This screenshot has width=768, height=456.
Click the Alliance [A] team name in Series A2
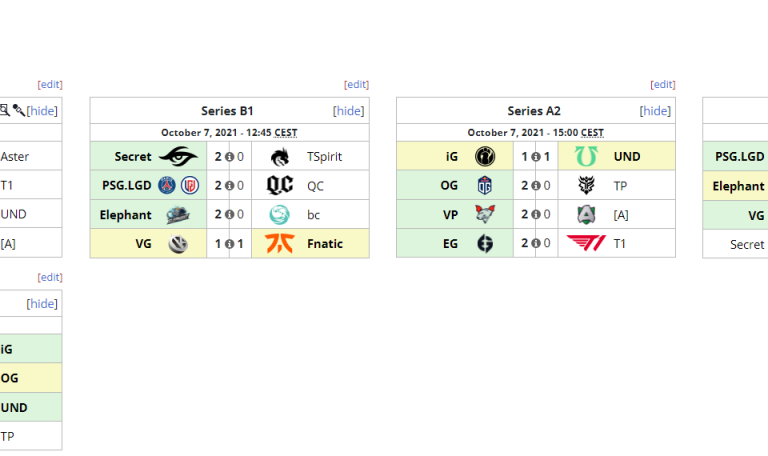(x=621, y=214)
